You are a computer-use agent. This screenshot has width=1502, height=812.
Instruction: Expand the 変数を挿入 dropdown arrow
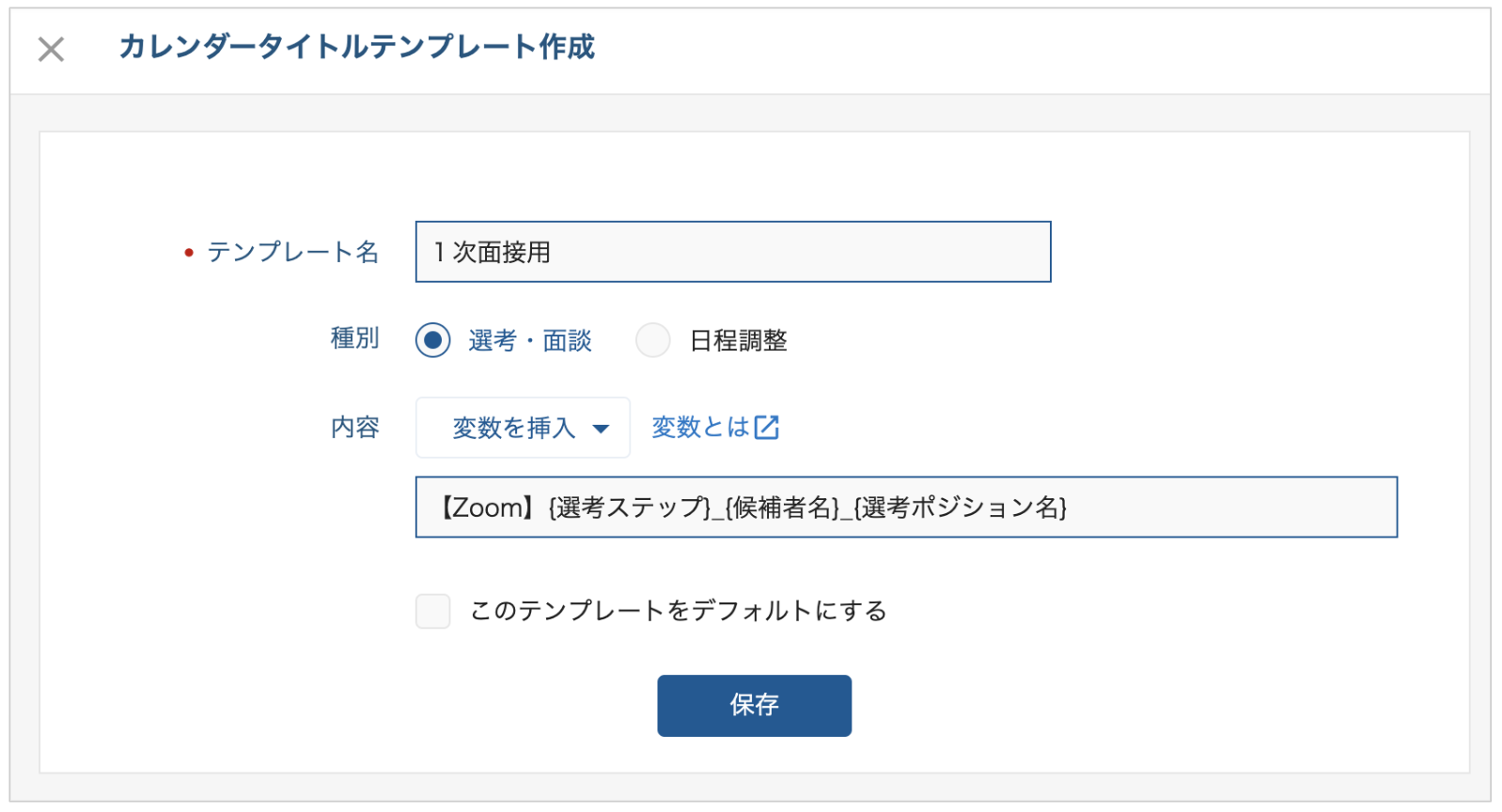[x=602, y=429]
